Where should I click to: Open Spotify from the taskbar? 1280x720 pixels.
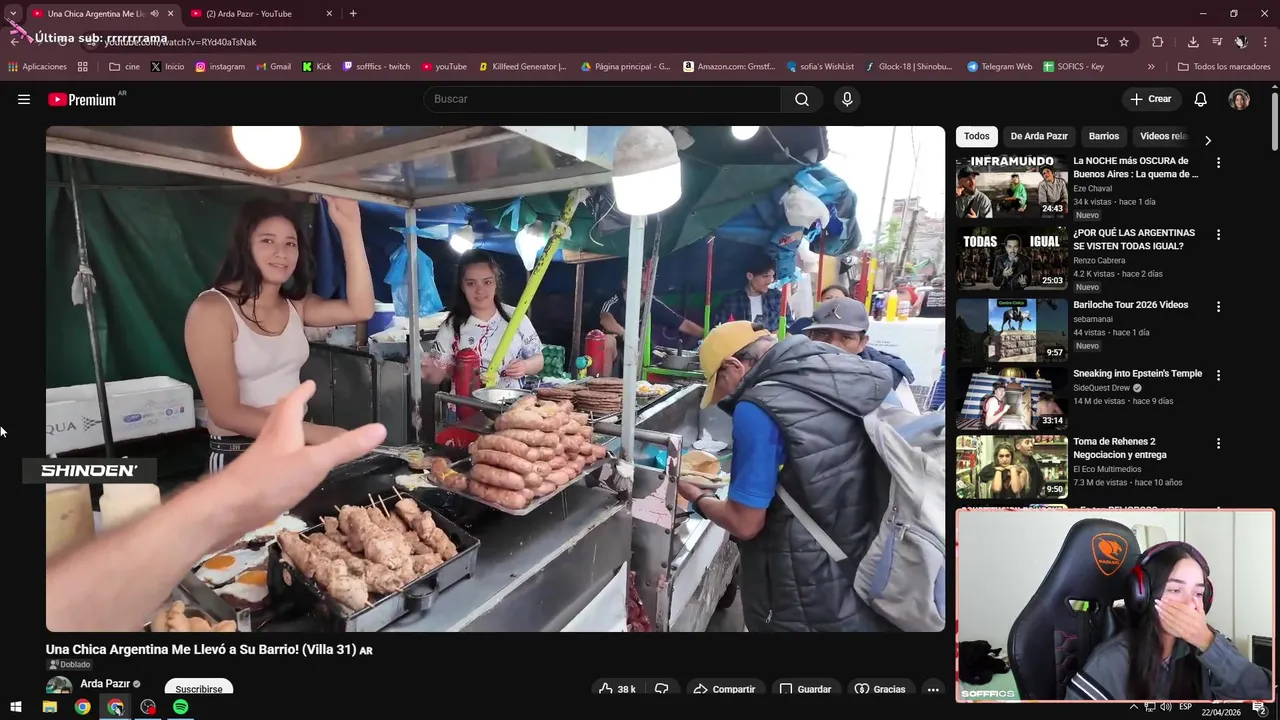[180, 707]
